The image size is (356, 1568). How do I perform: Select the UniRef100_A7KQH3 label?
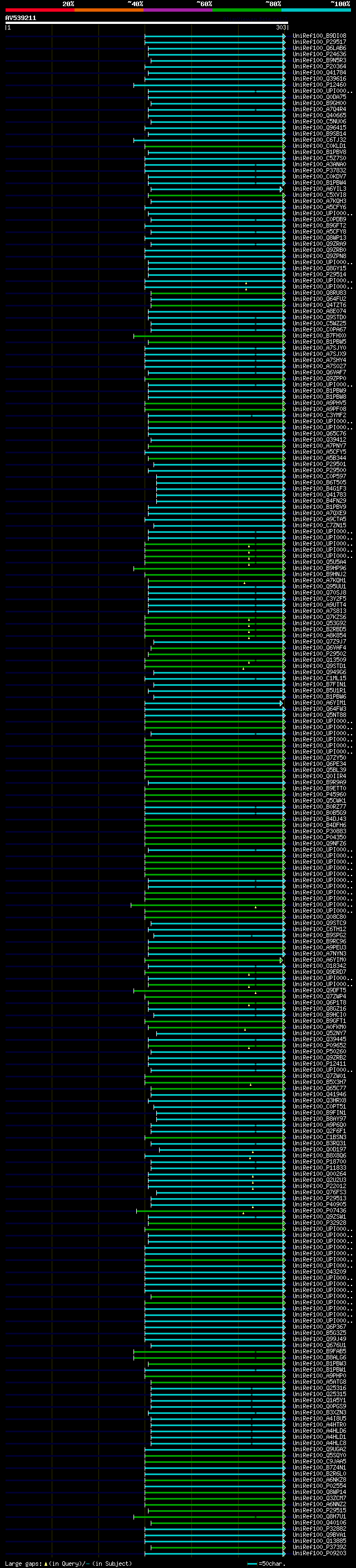pyautogui.click(x=319, y=201)
